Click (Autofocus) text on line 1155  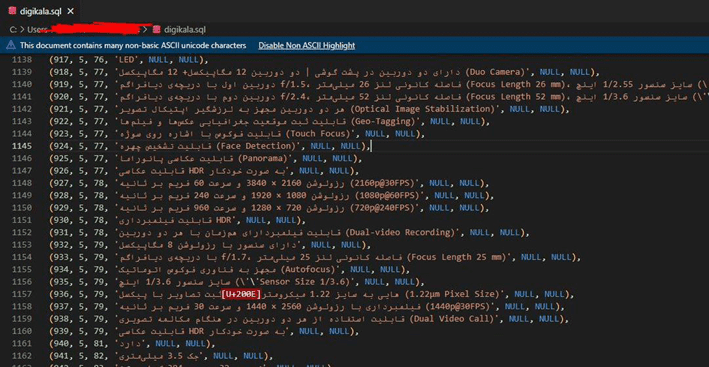313,270
